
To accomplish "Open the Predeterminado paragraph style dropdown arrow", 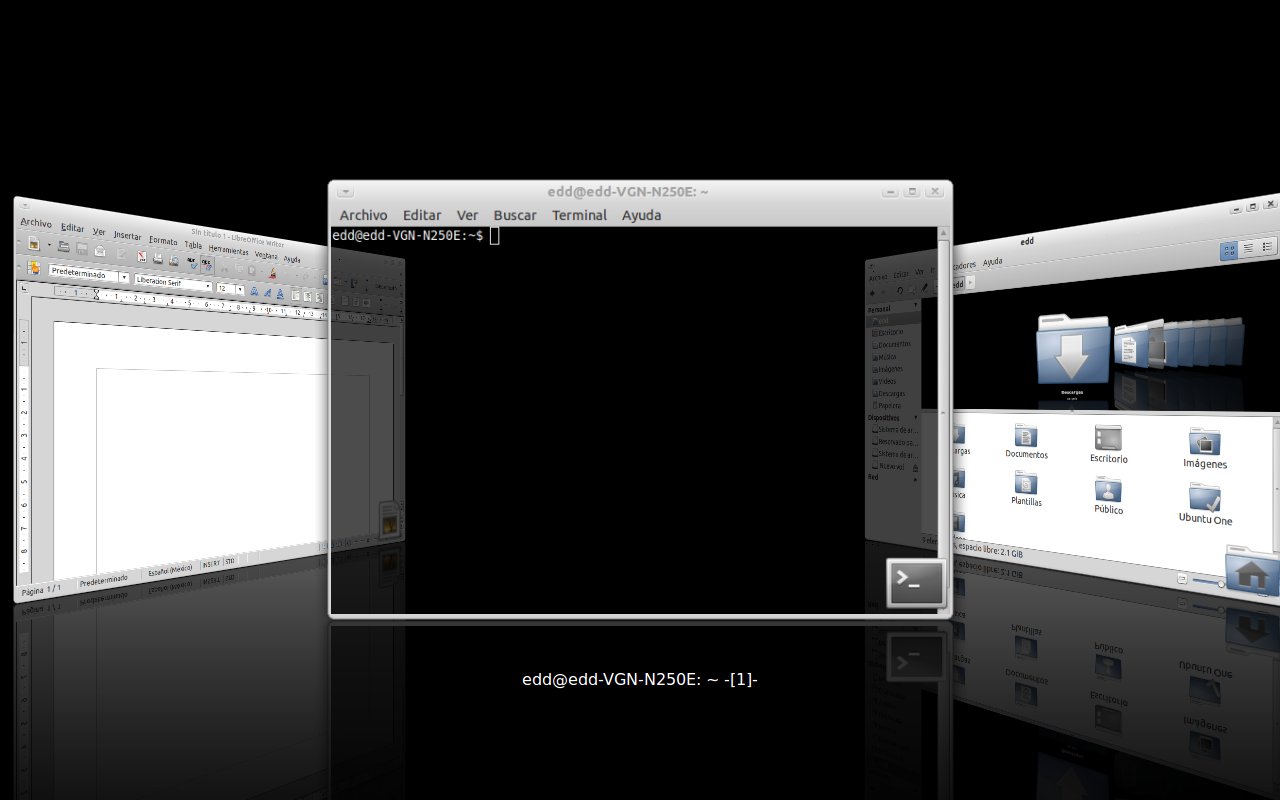I will point(124,277).
